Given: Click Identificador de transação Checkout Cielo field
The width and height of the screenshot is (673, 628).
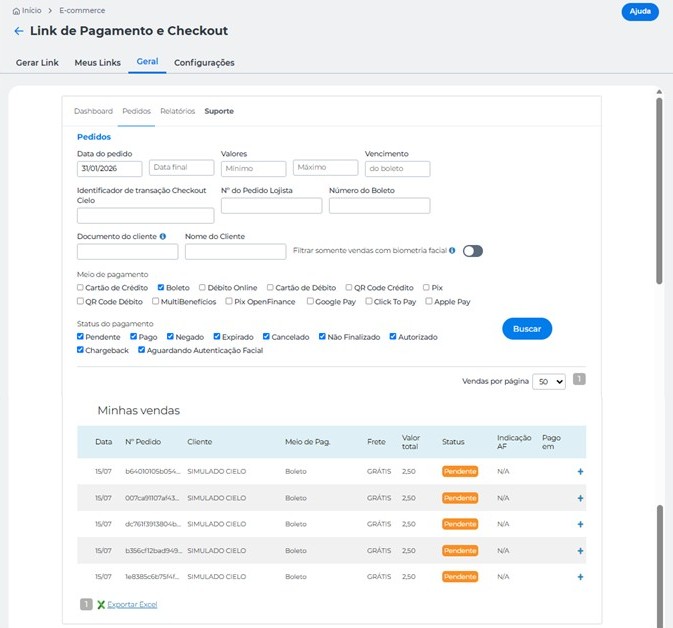Looking at the screenshot, I should click(146, 215).
